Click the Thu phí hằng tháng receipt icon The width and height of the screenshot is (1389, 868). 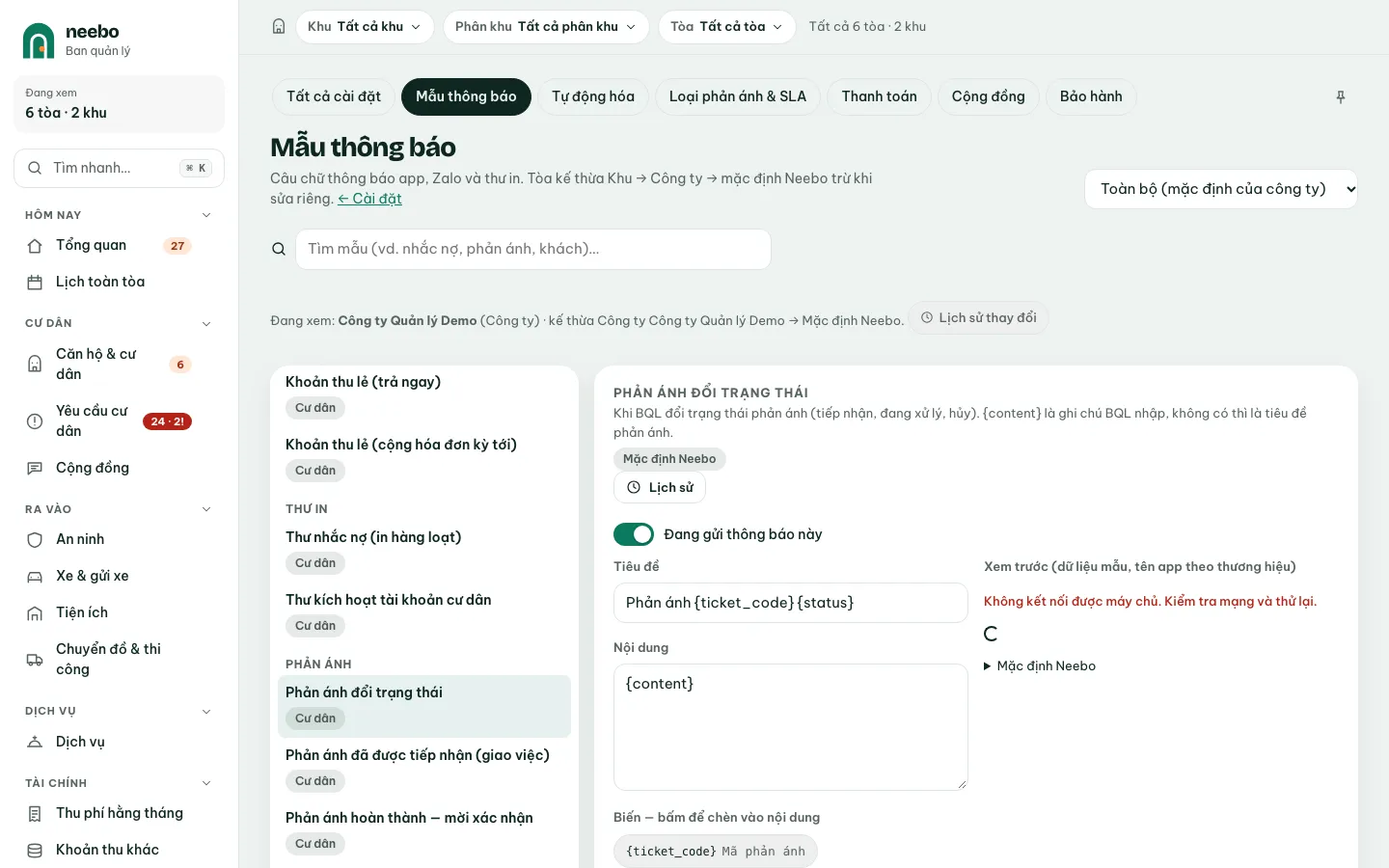click(x=35, y=814)
